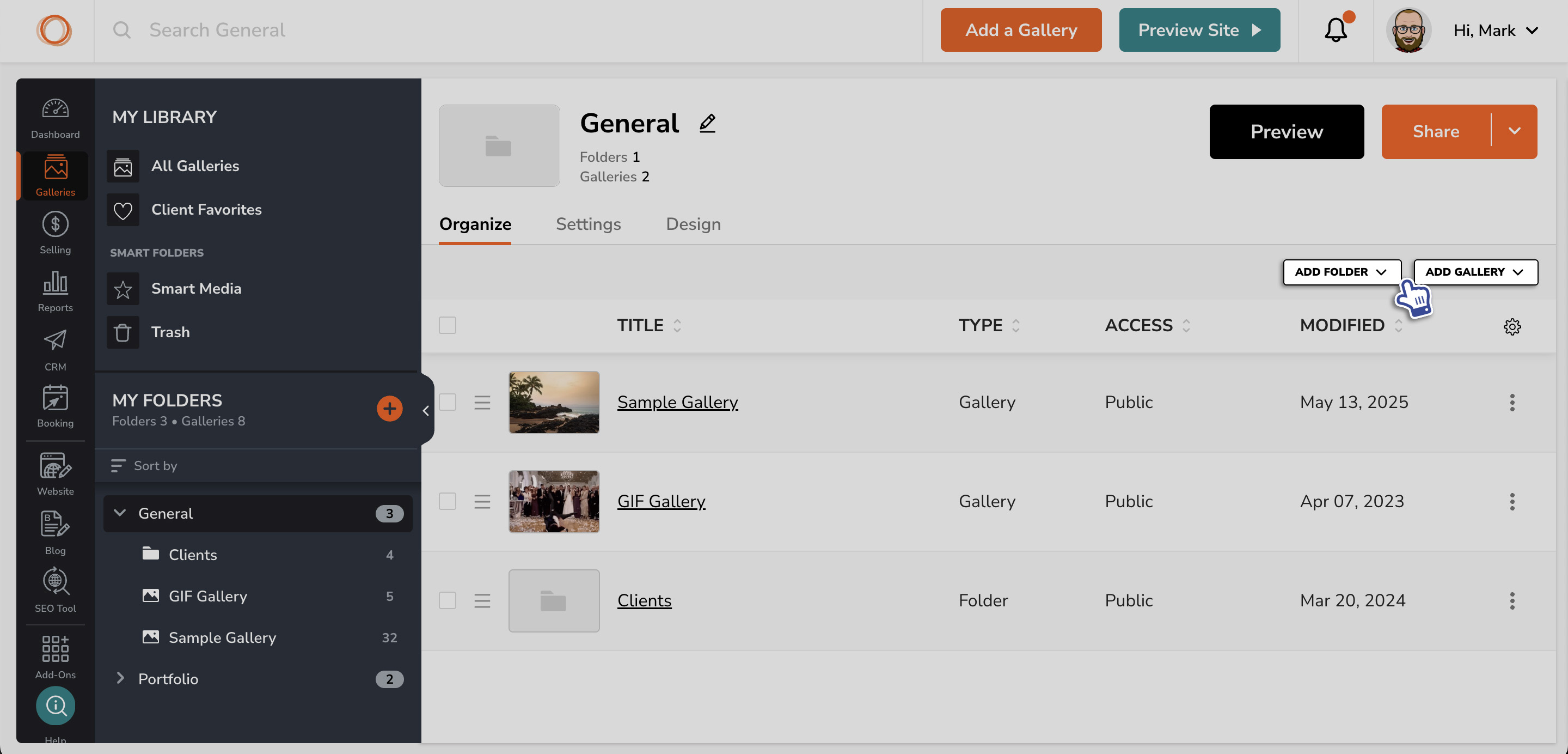Viewport: 1568px width, 754px height.
Task: Click the Share button
Action: tap(1436, 131)
